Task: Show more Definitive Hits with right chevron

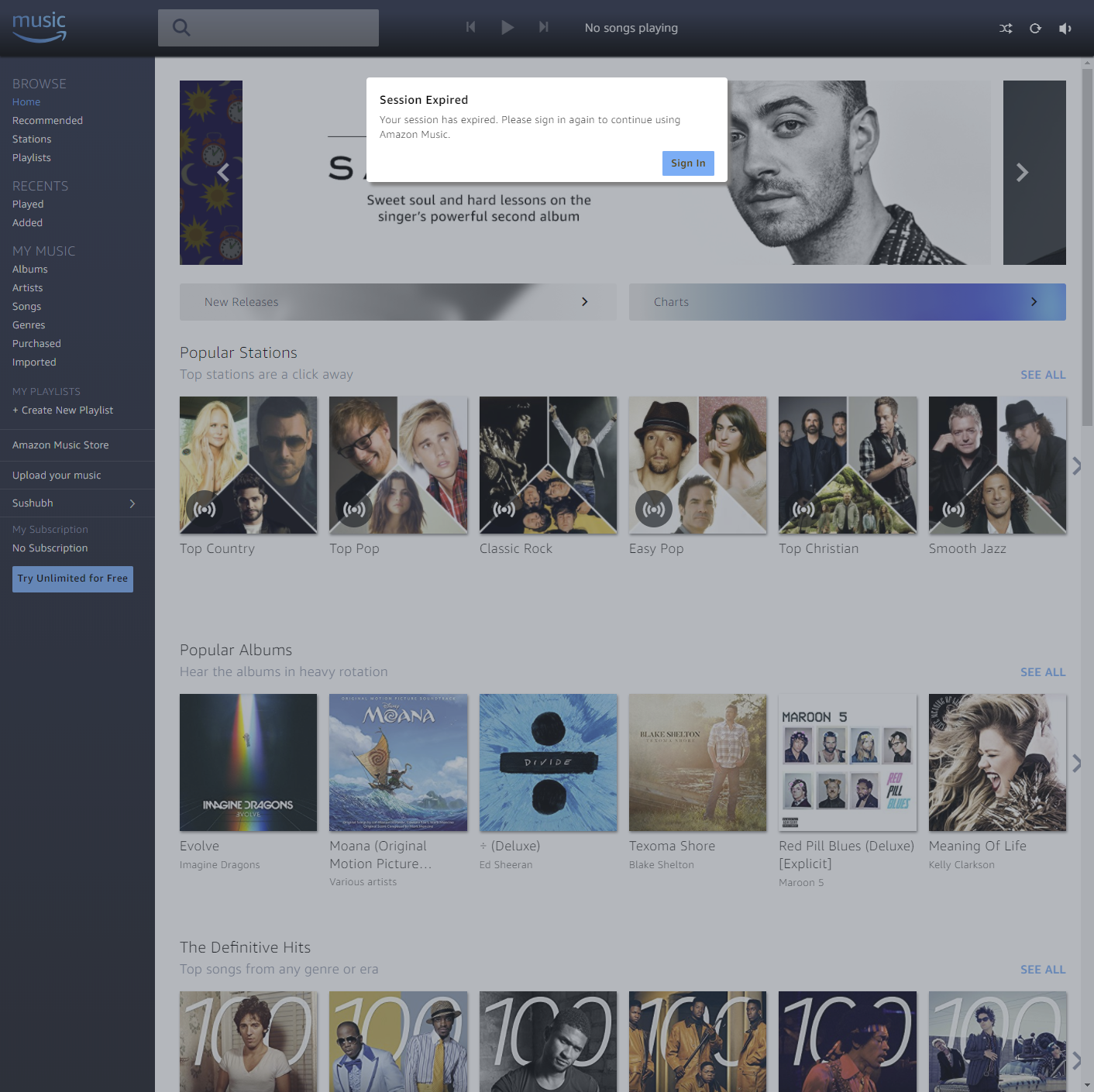Action: click(1076, 1060)
